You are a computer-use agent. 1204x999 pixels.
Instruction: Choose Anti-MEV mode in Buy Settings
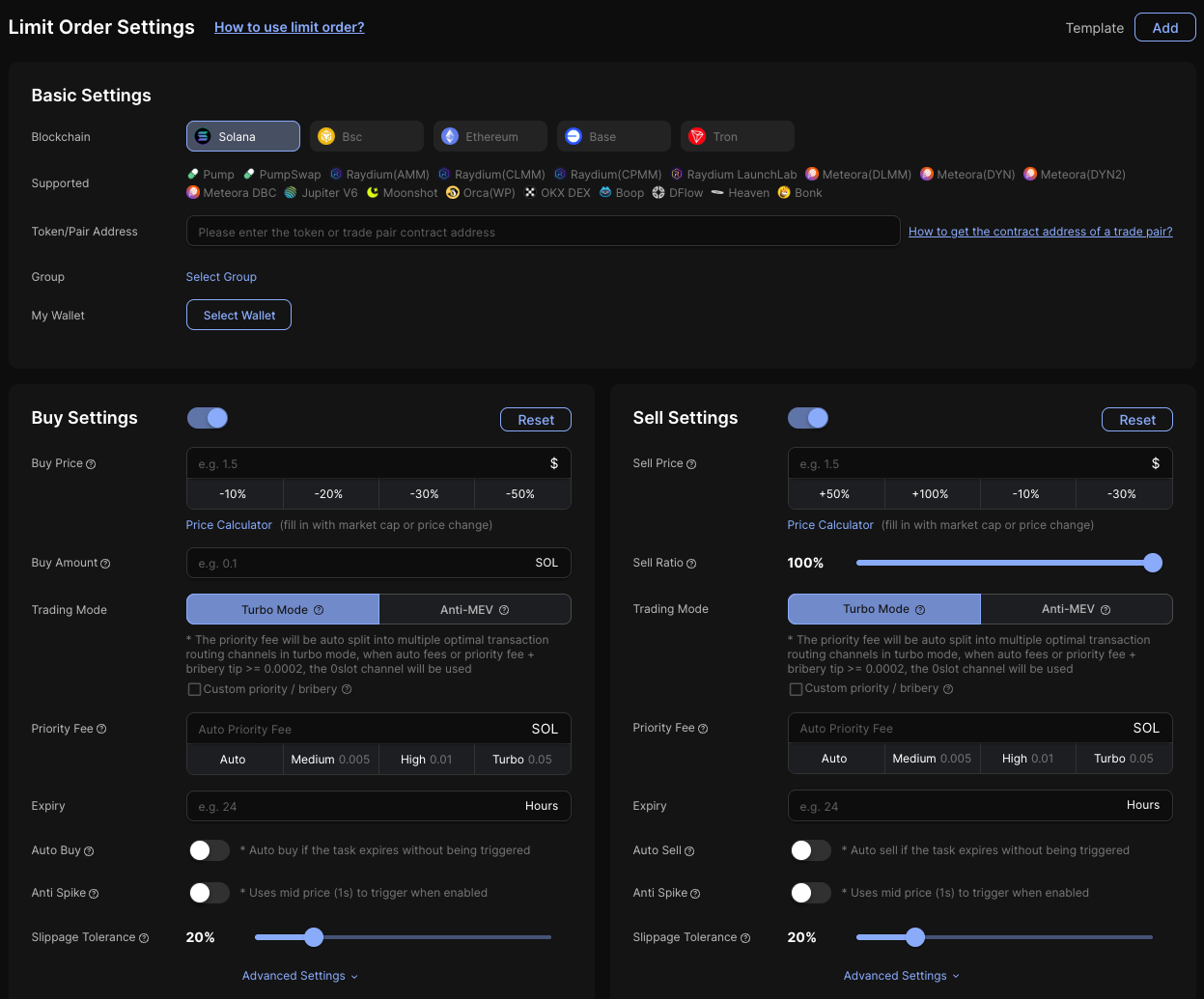[475, 610]
